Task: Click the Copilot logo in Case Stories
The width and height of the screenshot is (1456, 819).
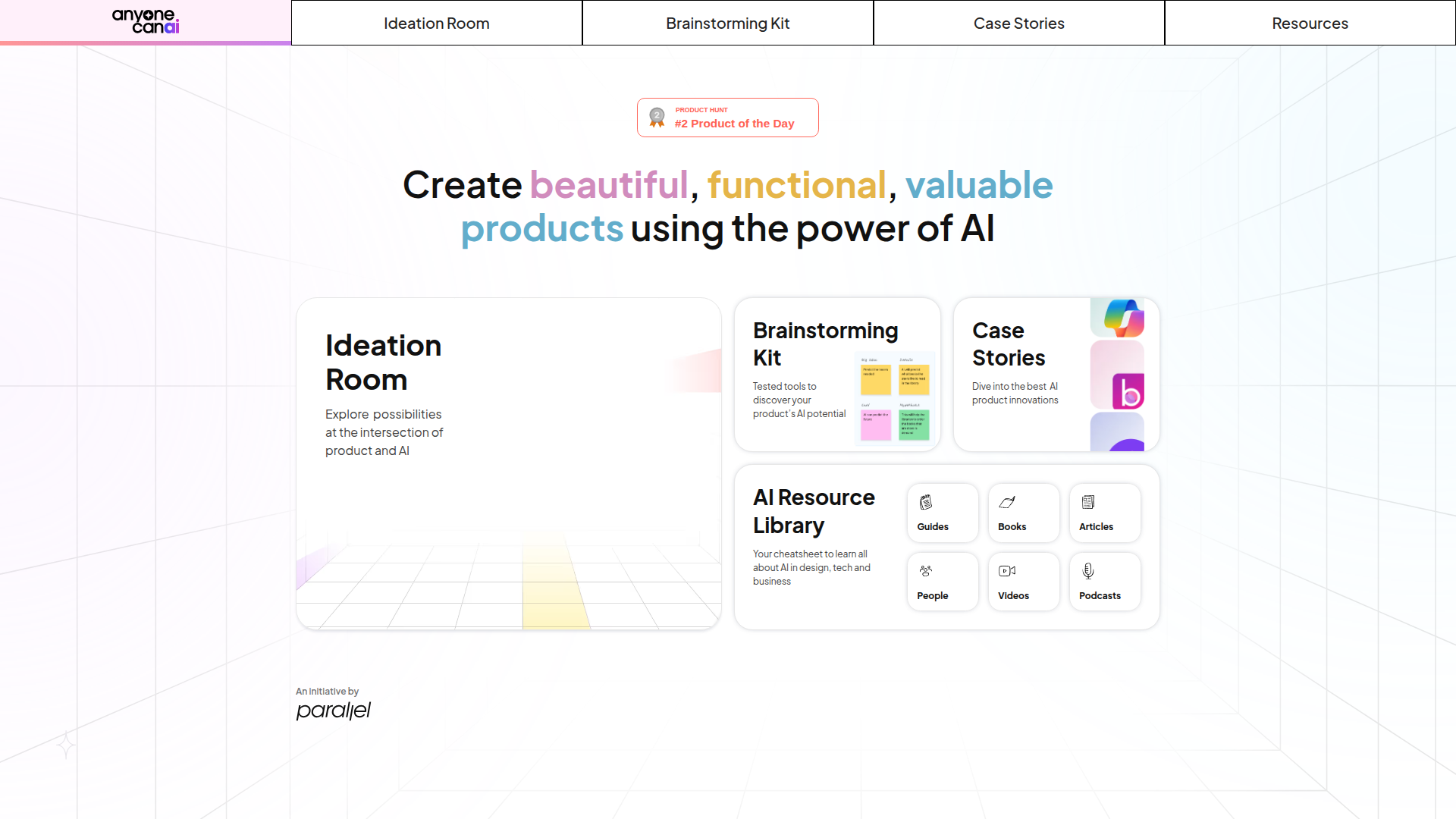Action: tap(1124, 318)
